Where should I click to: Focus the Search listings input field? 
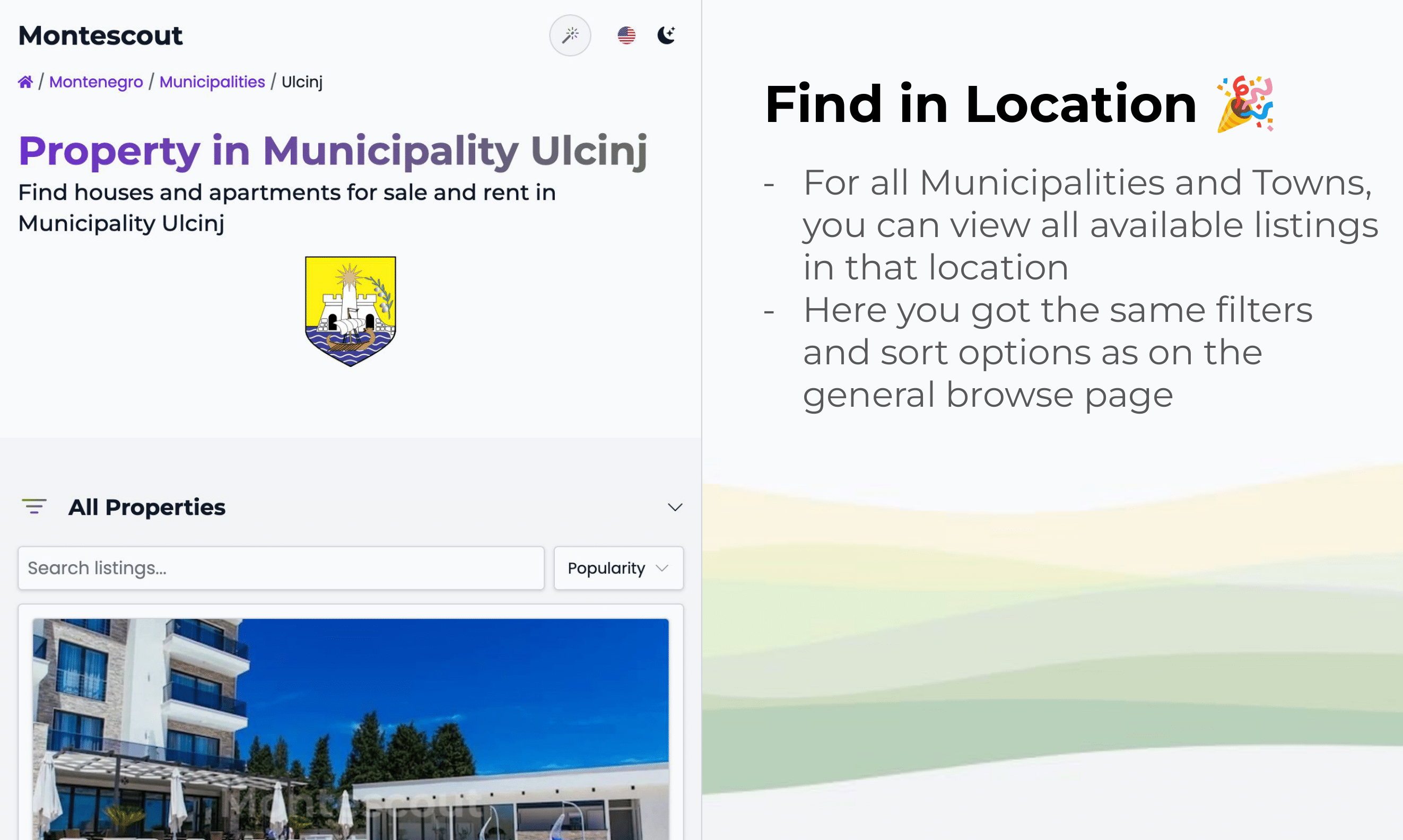pyautogui.click(x=281, y=568)
